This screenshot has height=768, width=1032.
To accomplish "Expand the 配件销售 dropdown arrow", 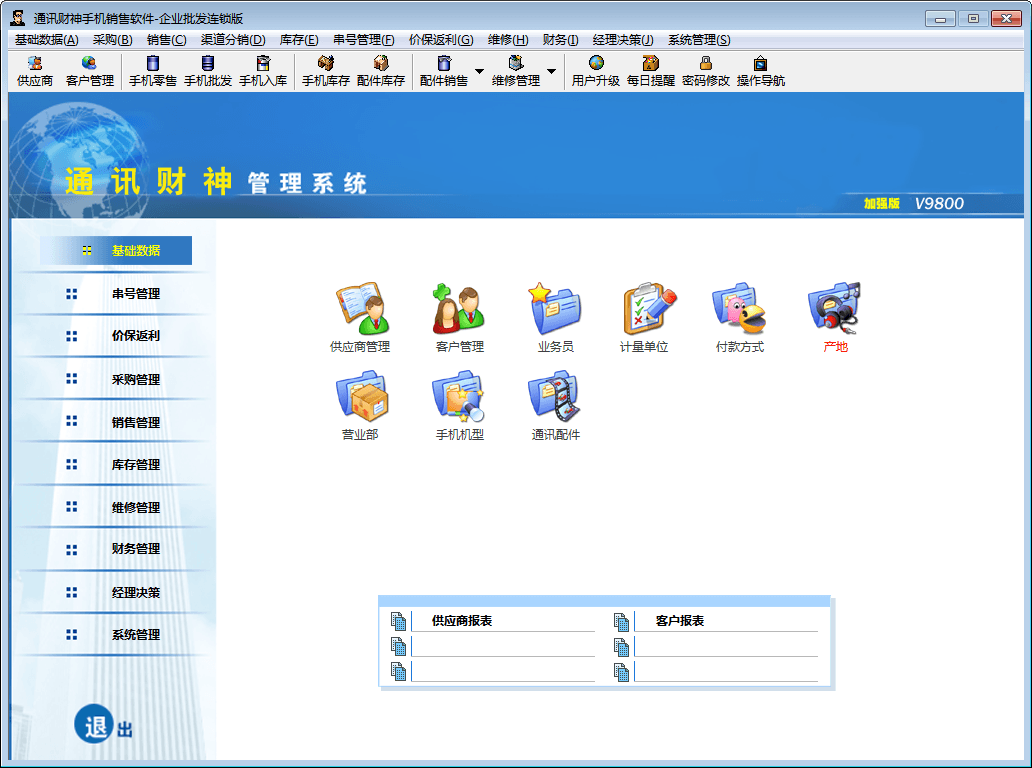I will tap(479, 72).
